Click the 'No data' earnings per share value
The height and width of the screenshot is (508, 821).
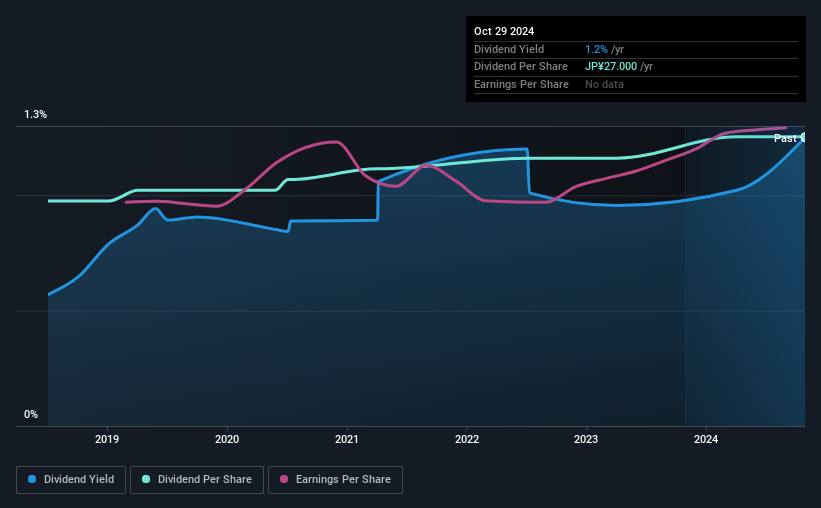coord(604,84)
